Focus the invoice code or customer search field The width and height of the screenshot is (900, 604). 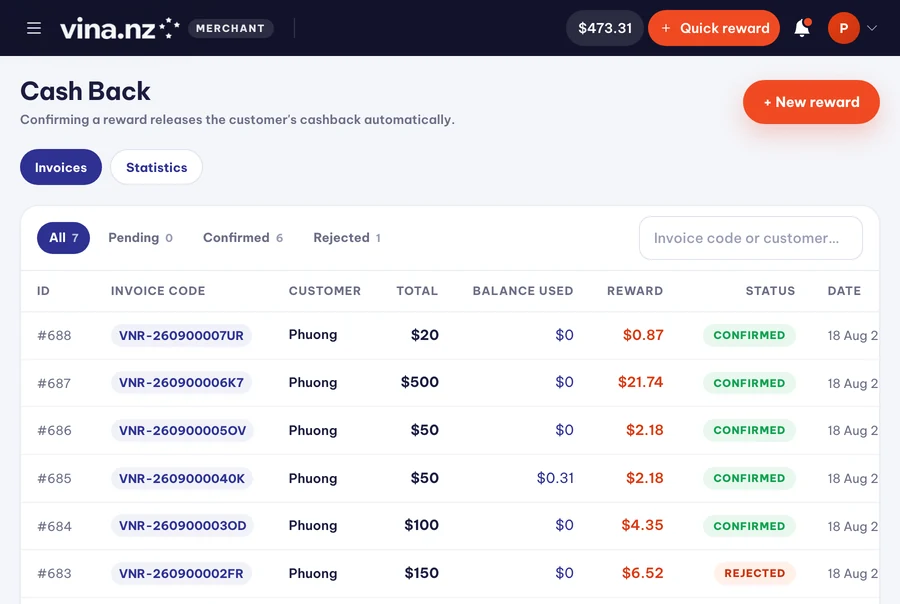point(751,238)
